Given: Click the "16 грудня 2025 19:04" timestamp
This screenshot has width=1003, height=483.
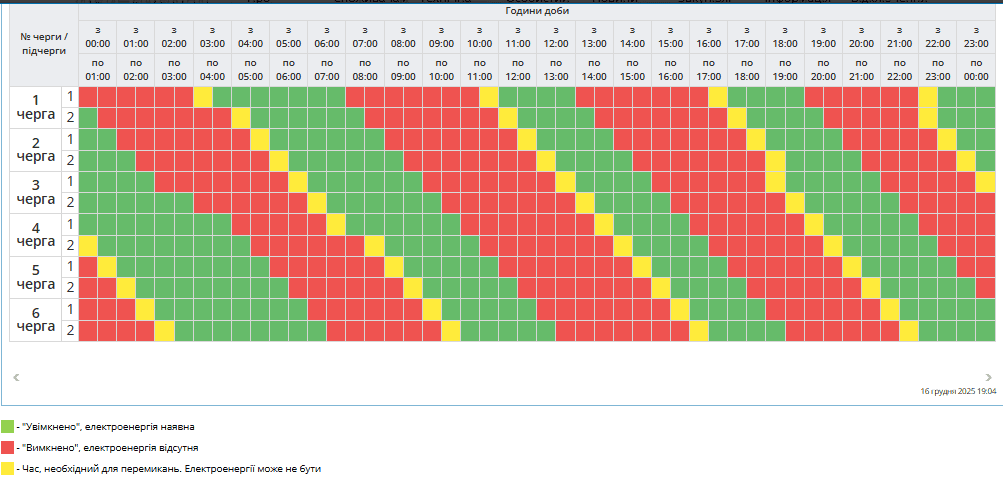Looking at the screenshot, I should 958,392.
